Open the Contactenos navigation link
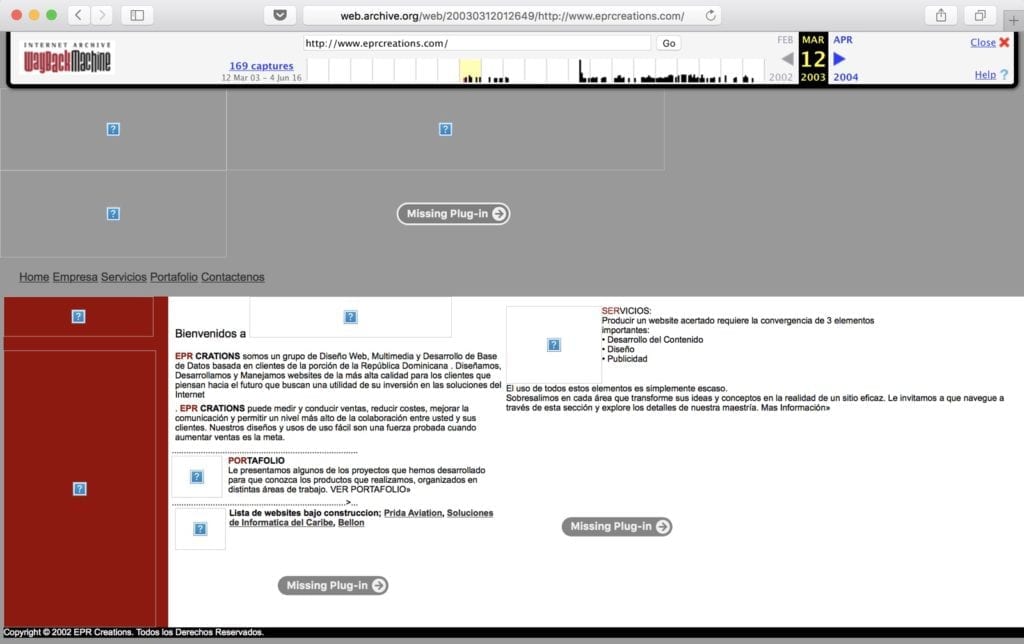 tap(232, 277)
